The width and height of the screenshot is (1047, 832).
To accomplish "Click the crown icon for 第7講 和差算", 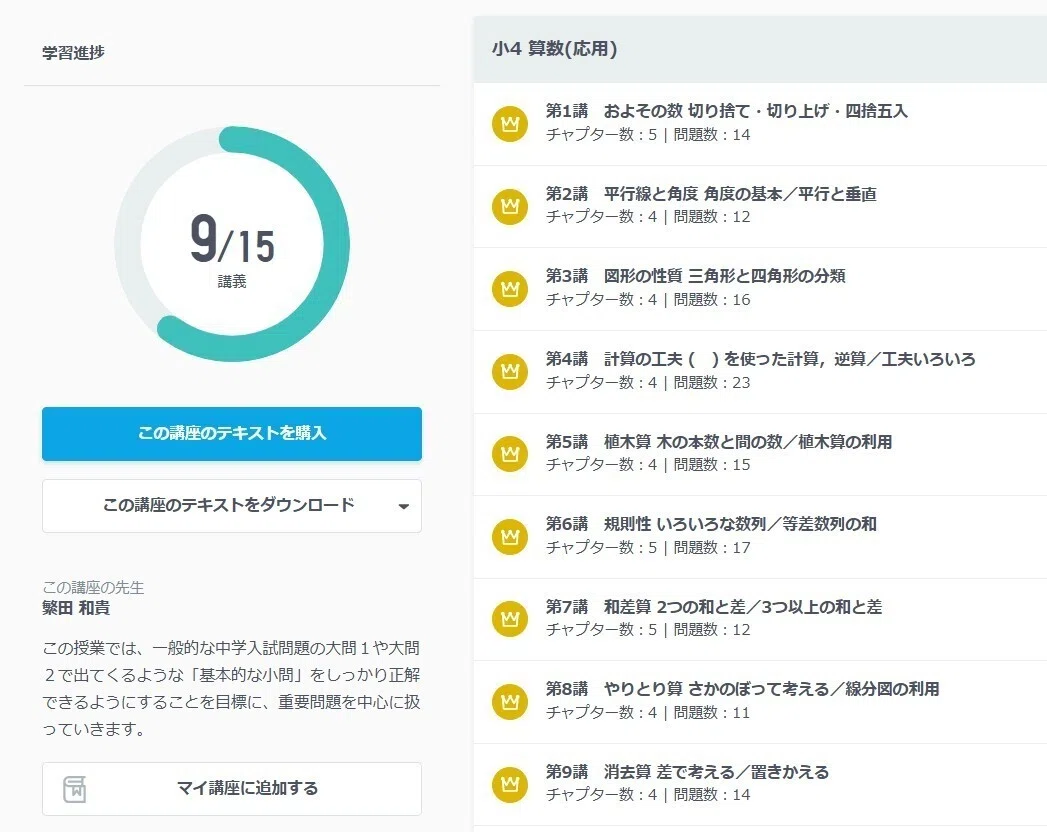I will click(510, 619).
